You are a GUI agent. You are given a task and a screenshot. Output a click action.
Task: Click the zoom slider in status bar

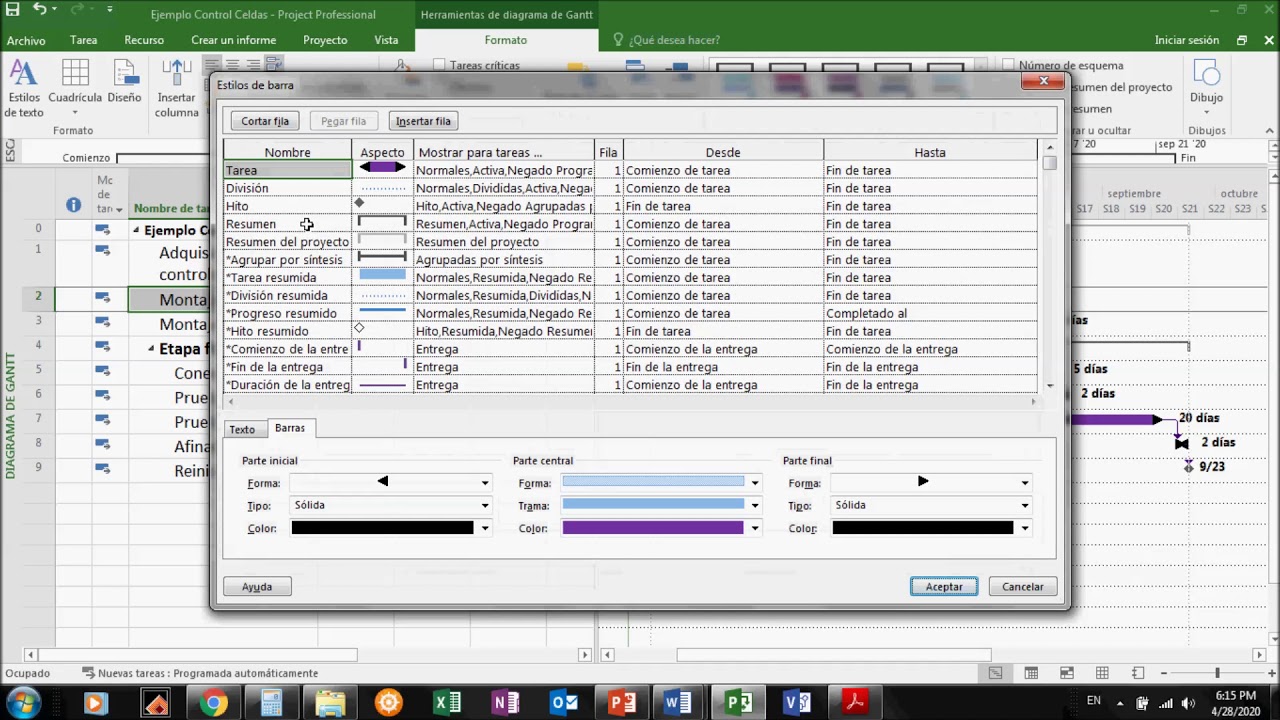point(1217,673)
